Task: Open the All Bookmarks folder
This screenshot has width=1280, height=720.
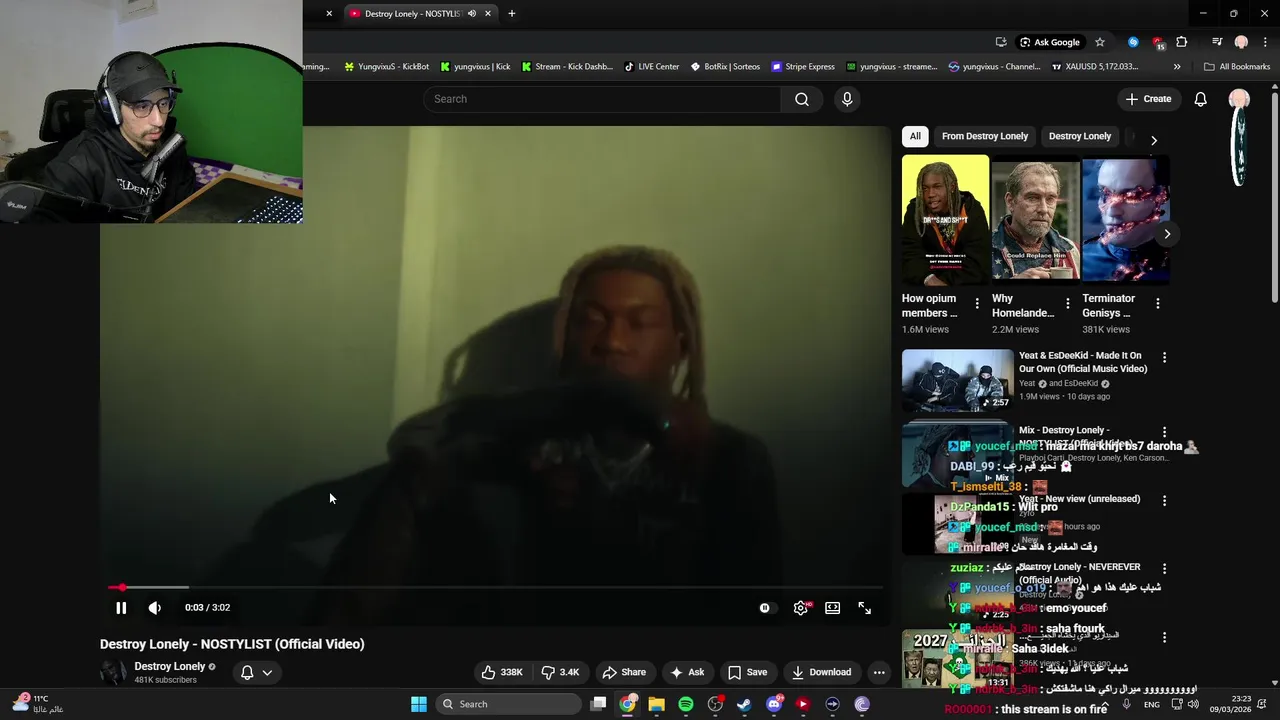Action: [x=1237, y=67]
